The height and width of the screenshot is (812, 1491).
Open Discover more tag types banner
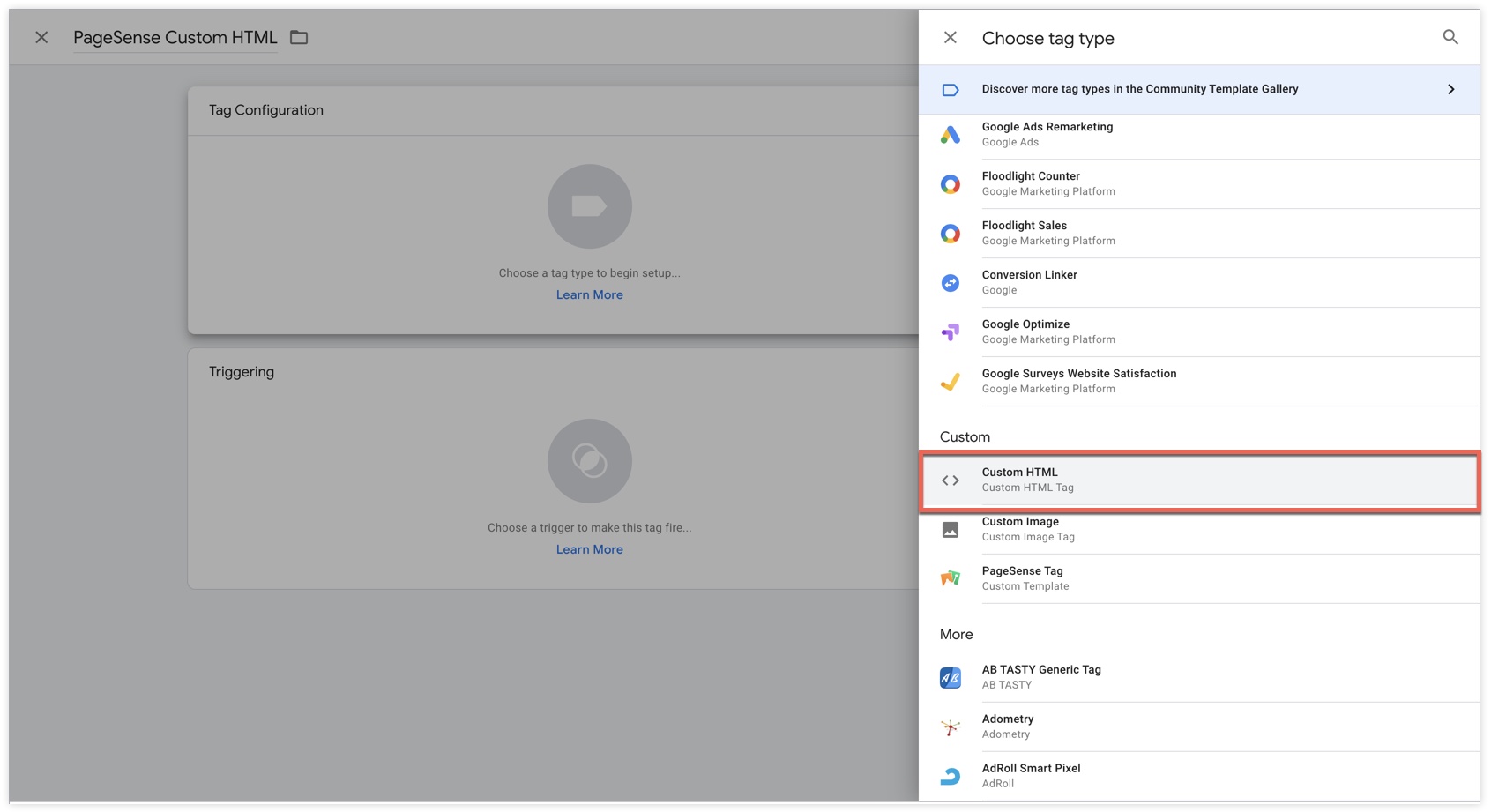click(1139, 89)
